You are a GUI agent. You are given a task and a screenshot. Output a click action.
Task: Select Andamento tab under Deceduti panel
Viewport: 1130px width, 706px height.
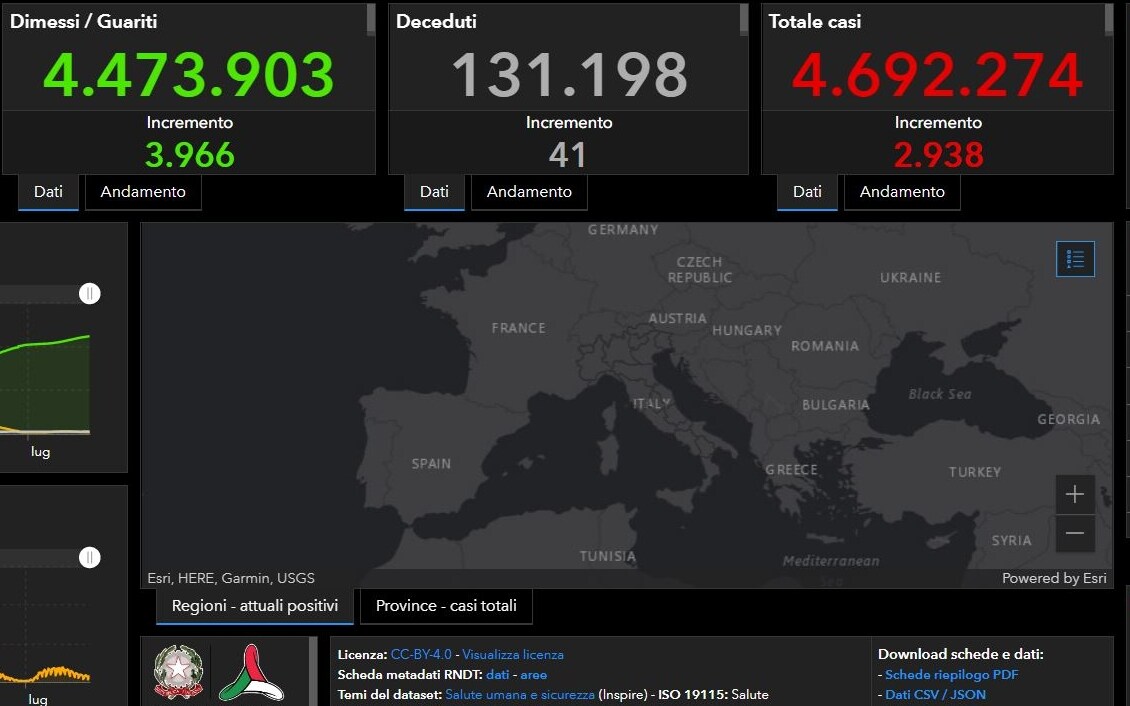click(x=529, y=192)
